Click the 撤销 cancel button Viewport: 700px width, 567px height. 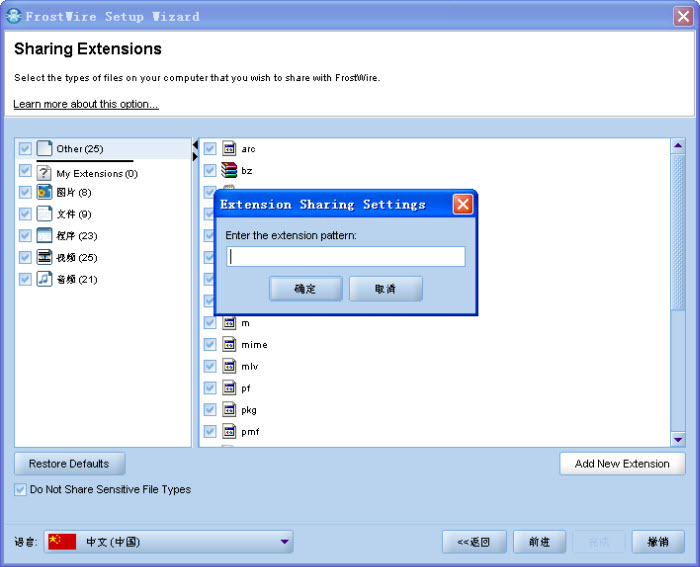pyautogui.click(x=658, y=542)
